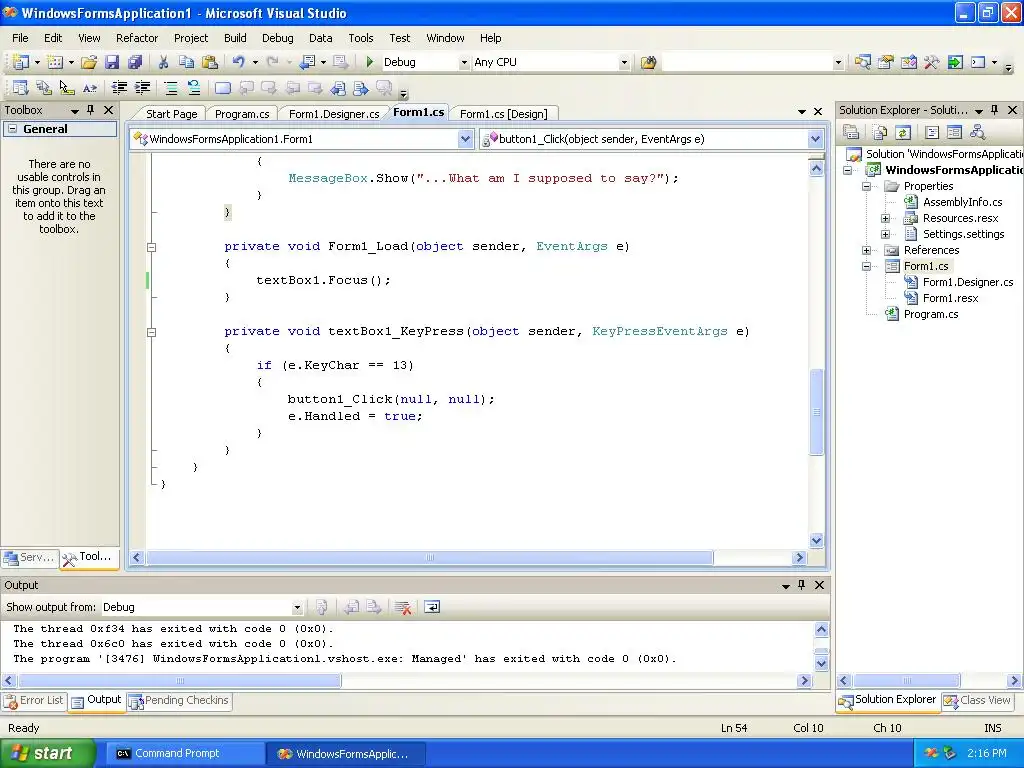The height and width of the screenshot is (768, 1024).
Task: Click the Decrease Indent icon
Action: [x=119, y=88]
